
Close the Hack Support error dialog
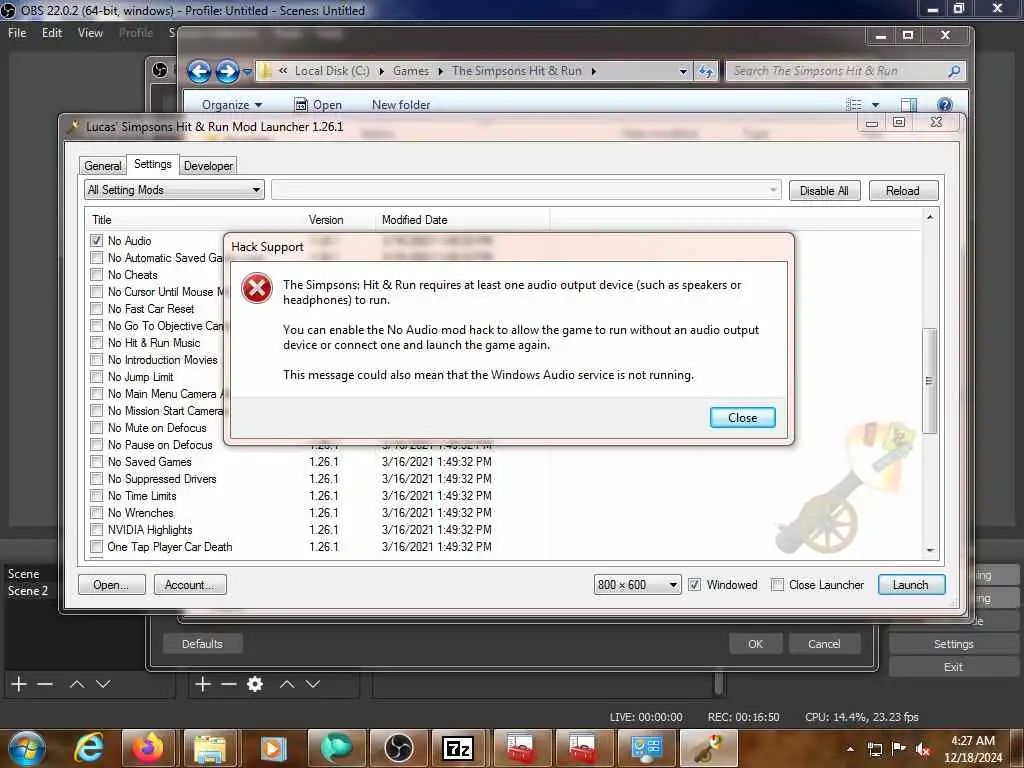pyautogui.click(x=743, y=417)
